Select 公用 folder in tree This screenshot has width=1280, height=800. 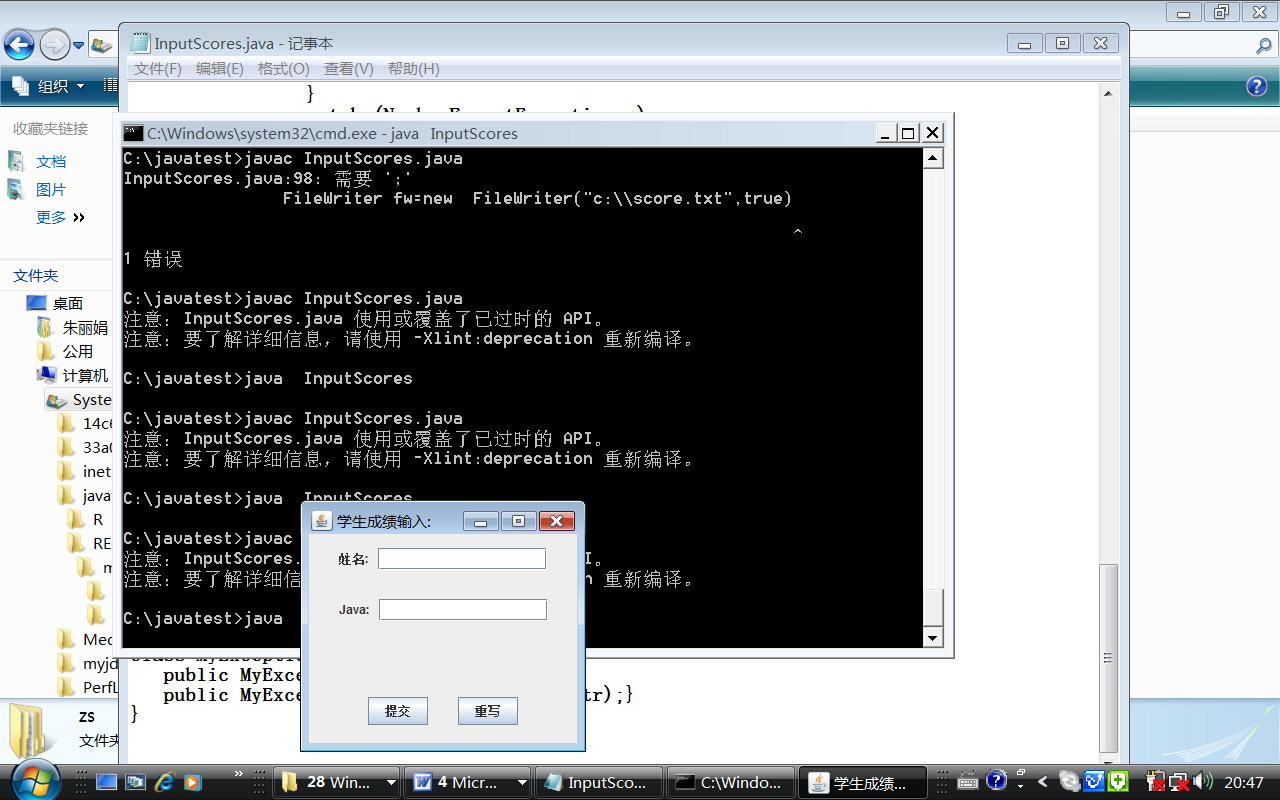tap(78, 351)
